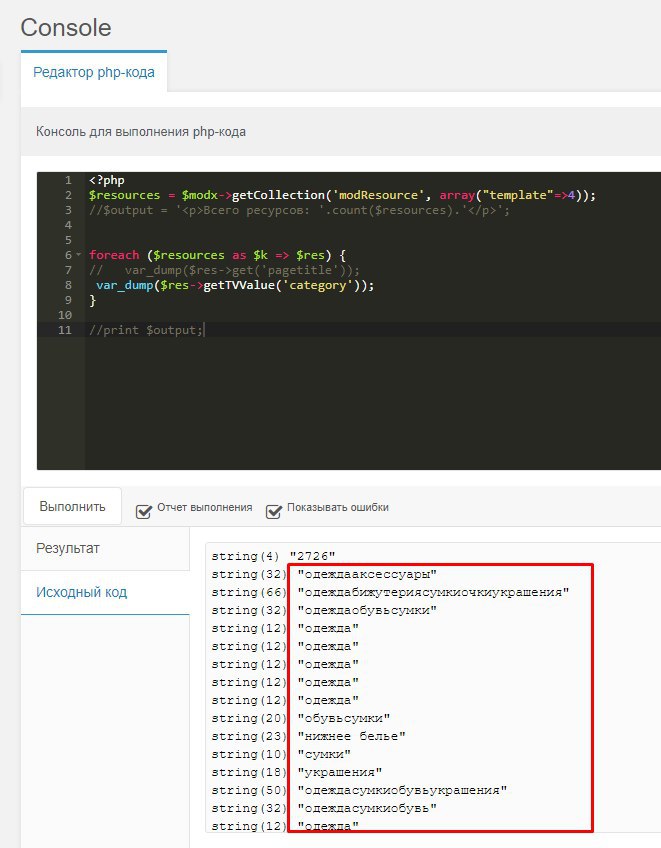Click the string(23) length label in the output

click(x=249, y=736)
